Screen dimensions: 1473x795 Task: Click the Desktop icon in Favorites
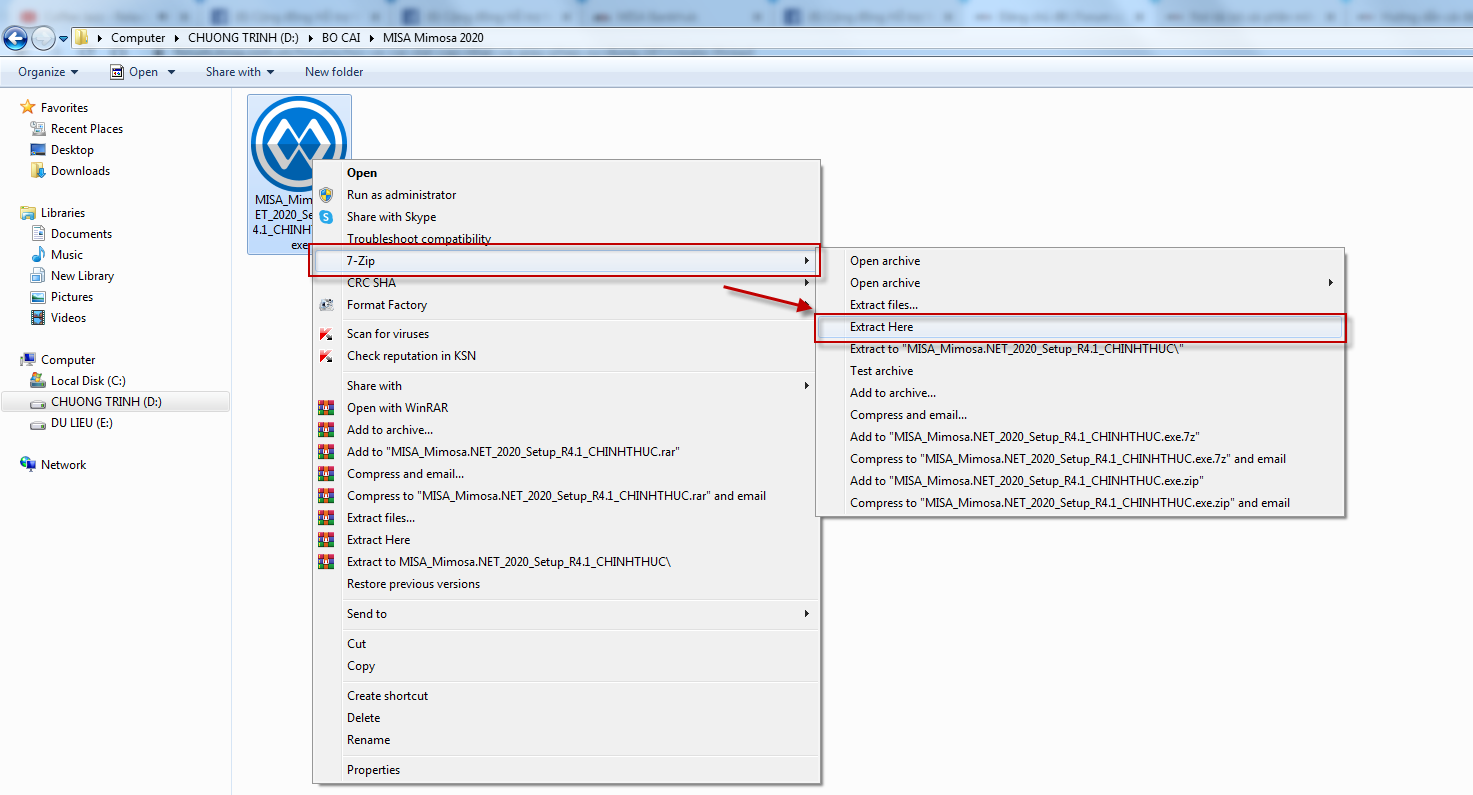pyautogui.click(x=38, y=150)
